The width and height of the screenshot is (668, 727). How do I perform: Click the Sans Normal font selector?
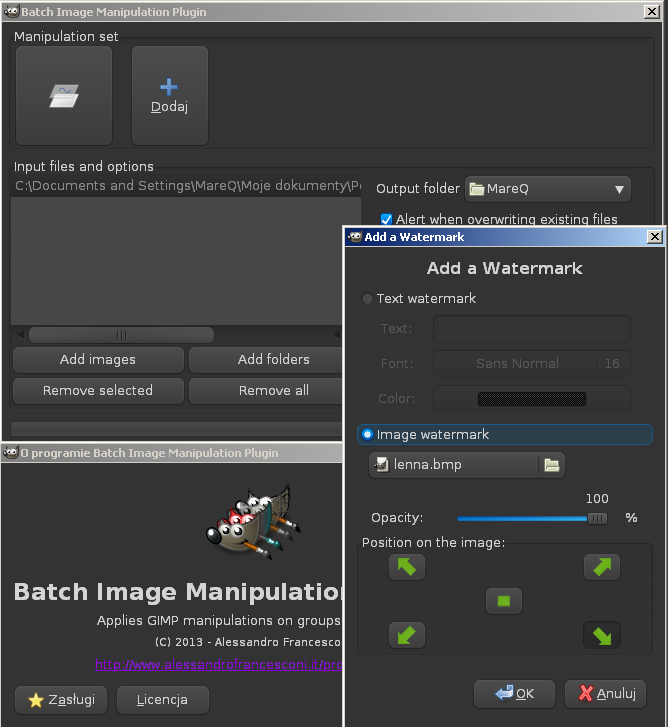click(x=532, y=364)
